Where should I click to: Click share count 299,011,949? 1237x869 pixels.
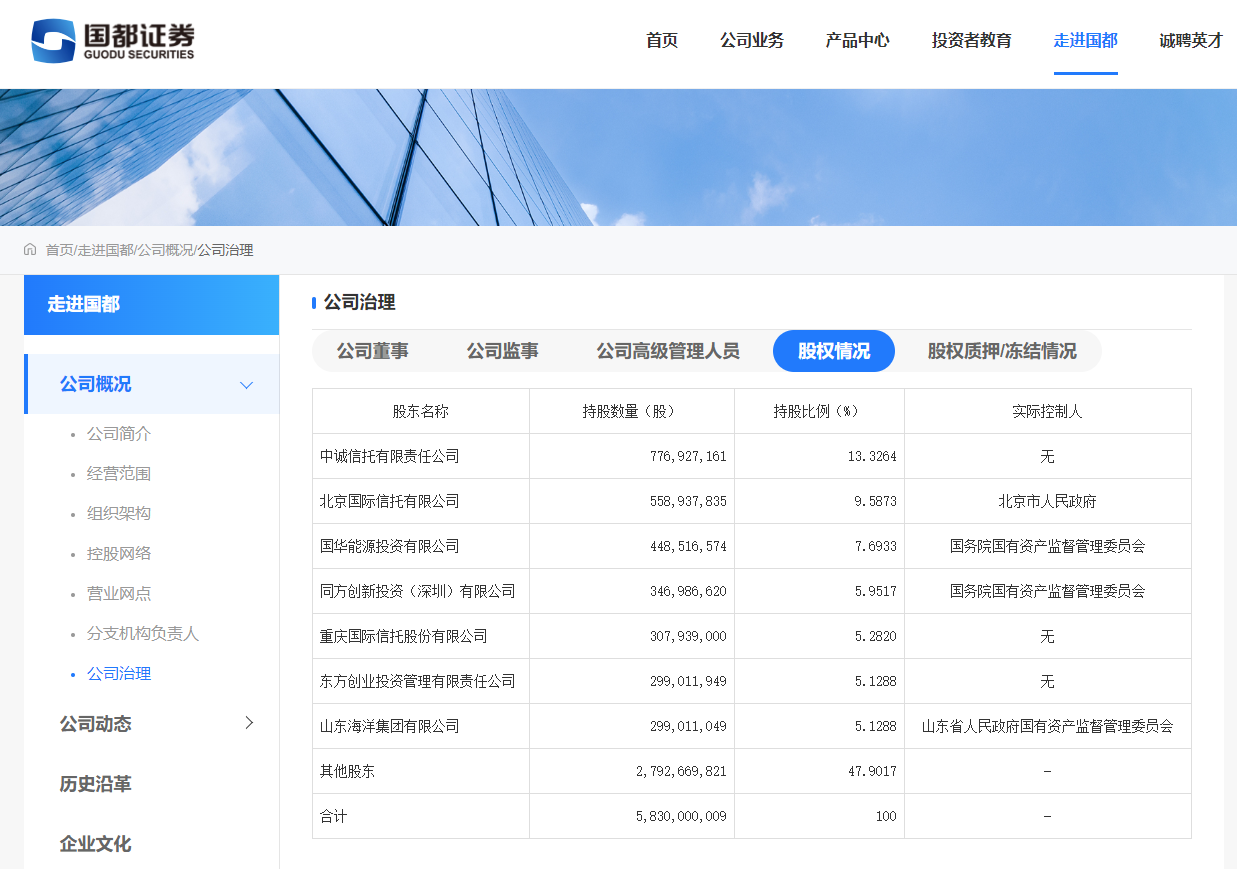pos(688,681)
